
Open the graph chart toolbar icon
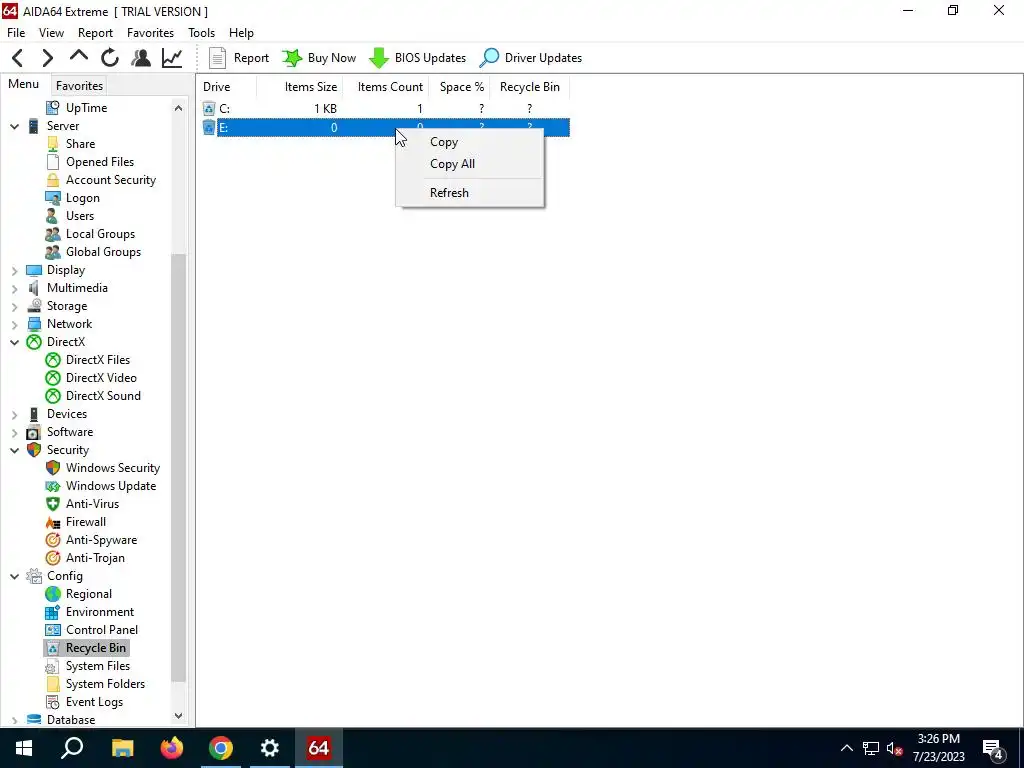172,58
